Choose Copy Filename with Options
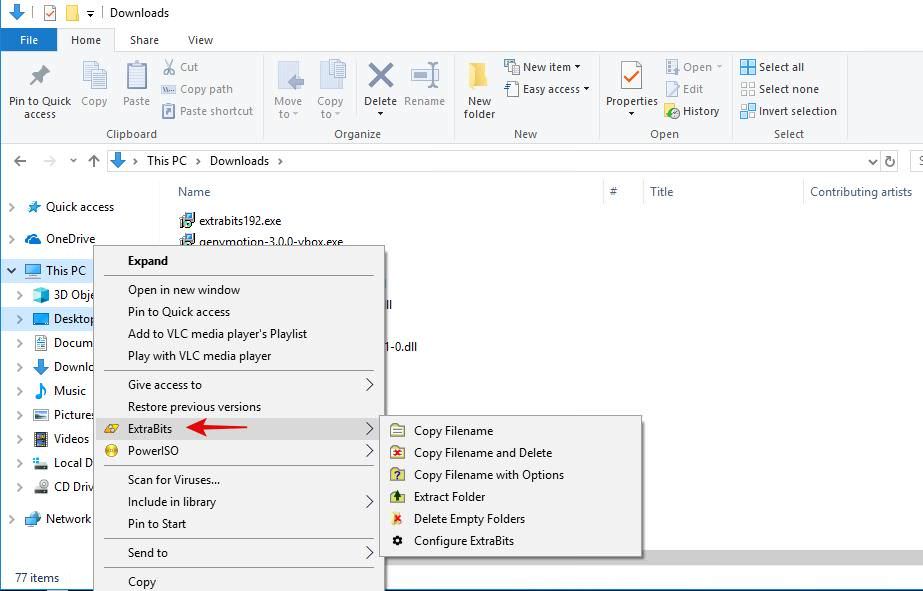Image resolution: width=923 pixels, height=591 pixels. click(x=510, y=474)
